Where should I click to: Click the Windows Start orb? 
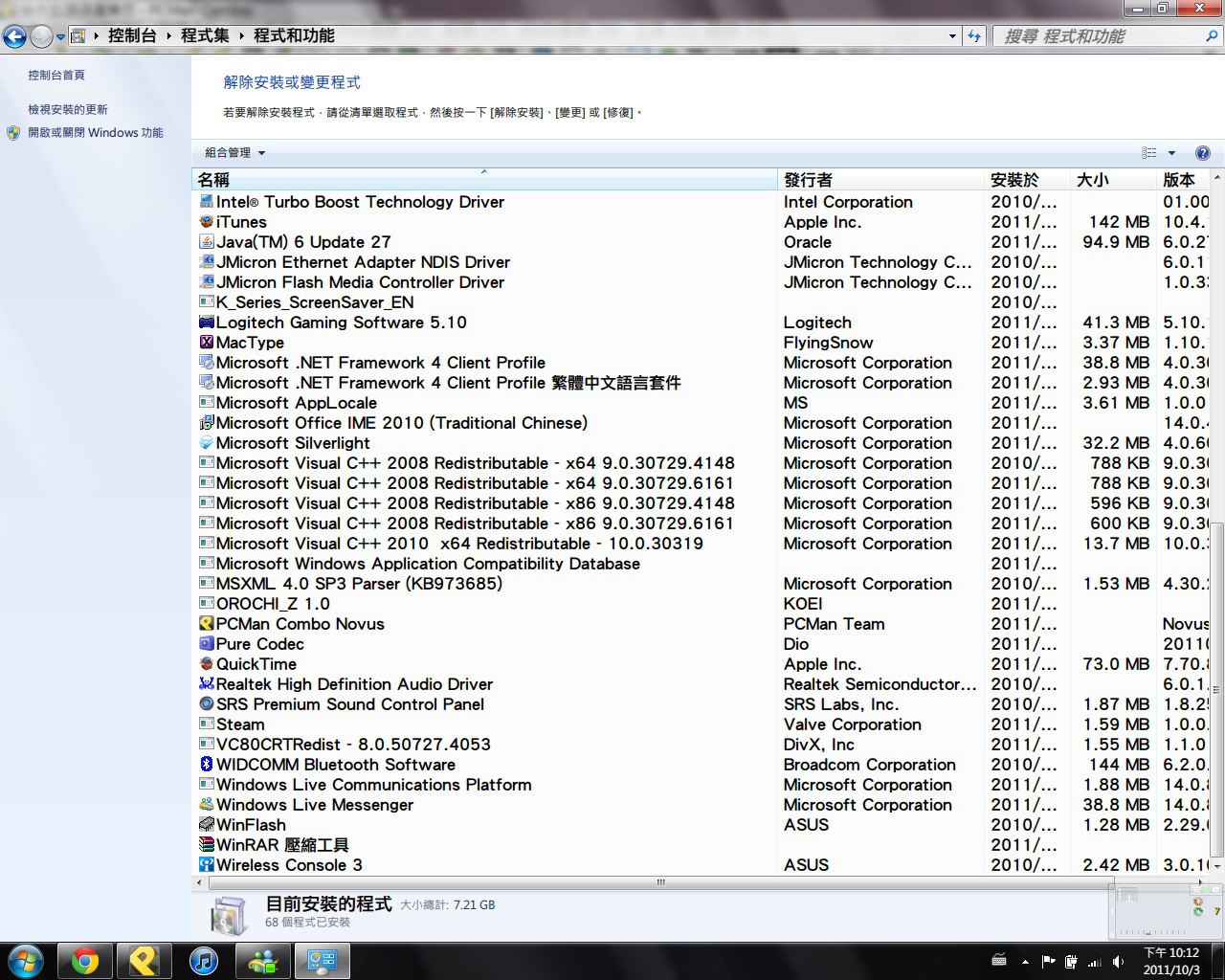point(26,961)
